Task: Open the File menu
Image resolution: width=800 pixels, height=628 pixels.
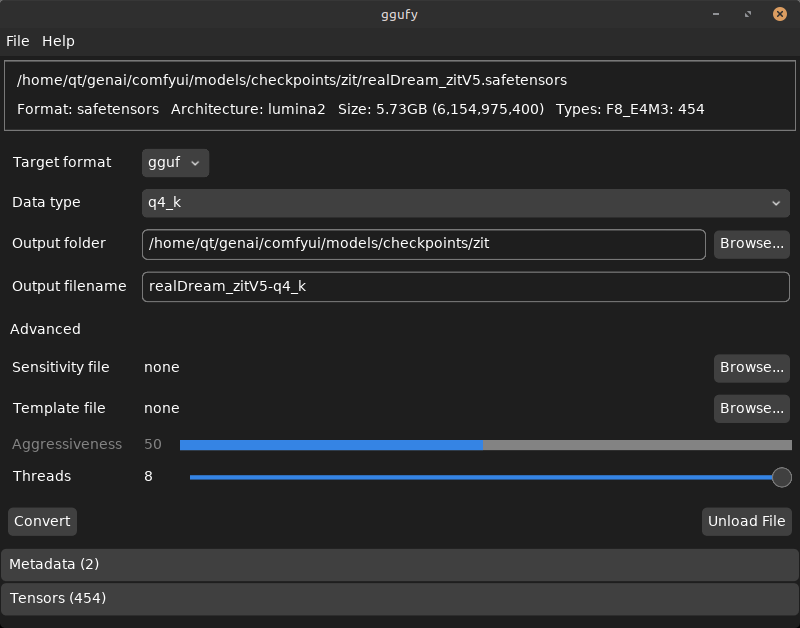Action: click(x=17, y=41)
